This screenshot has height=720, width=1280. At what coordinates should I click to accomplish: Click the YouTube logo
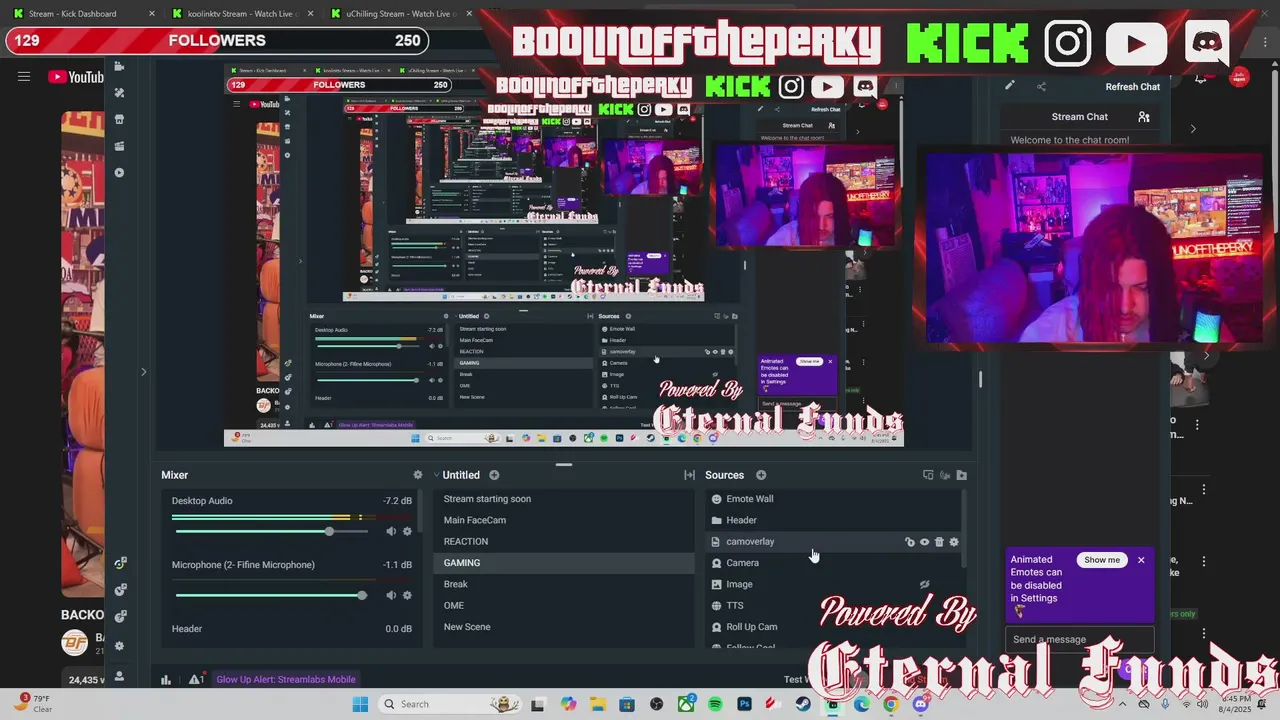(75, 77)
